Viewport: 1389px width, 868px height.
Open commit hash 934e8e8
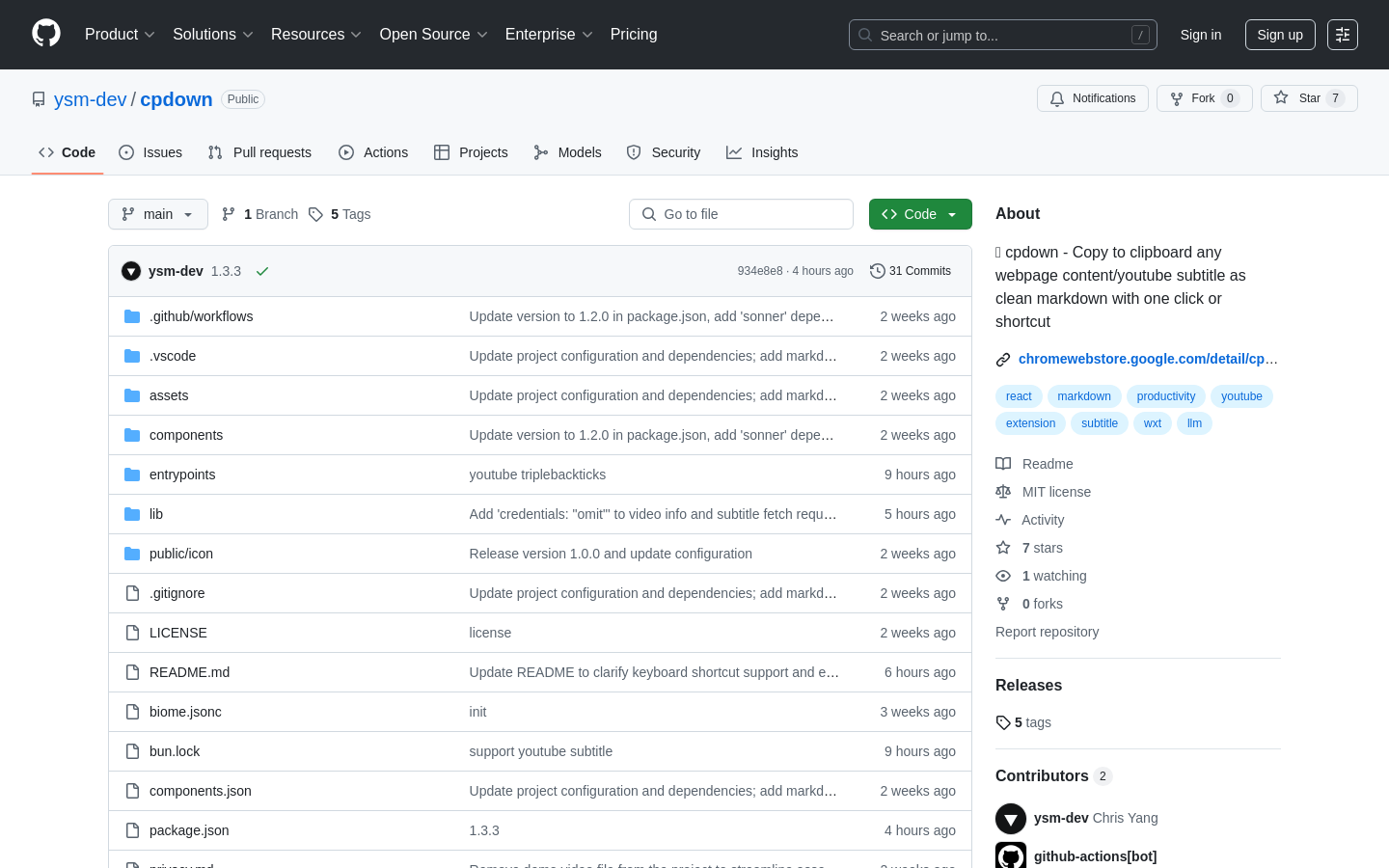[760, 271]
